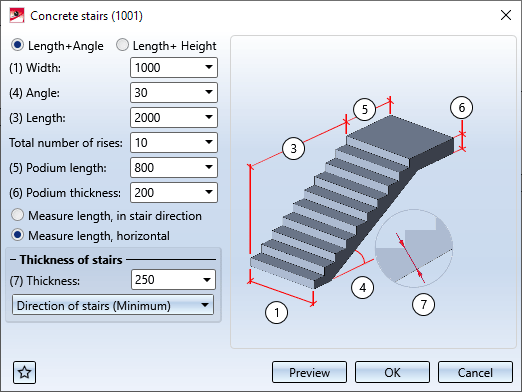The width and height of the screenshot is (522, 392).
Task: Click the Podium thickness field showing 200
Action: [x=174, y=193]
